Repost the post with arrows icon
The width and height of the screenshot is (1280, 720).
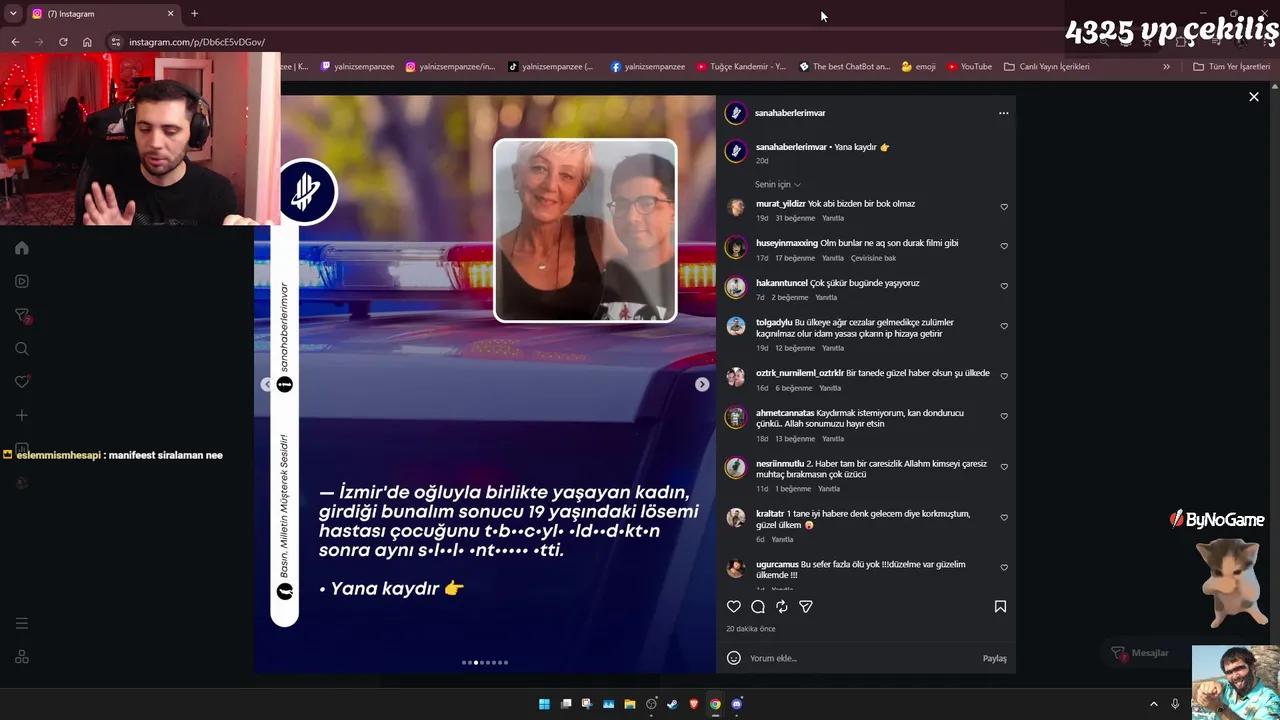pyautogui.click(x=782, y=606)
